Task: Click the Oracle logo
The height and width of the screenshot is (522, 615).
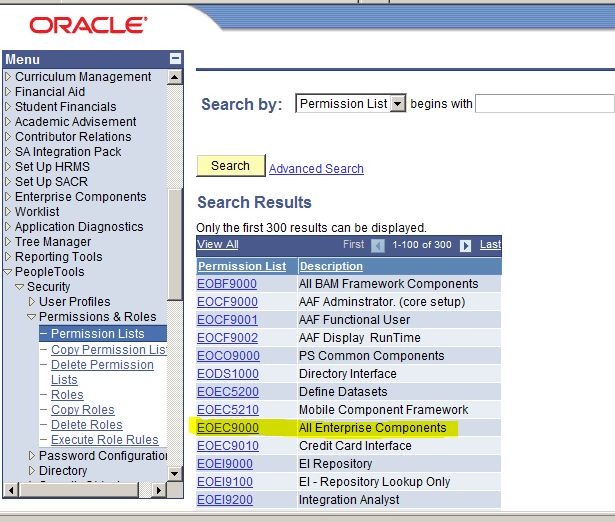Action: tap(88, 25)
